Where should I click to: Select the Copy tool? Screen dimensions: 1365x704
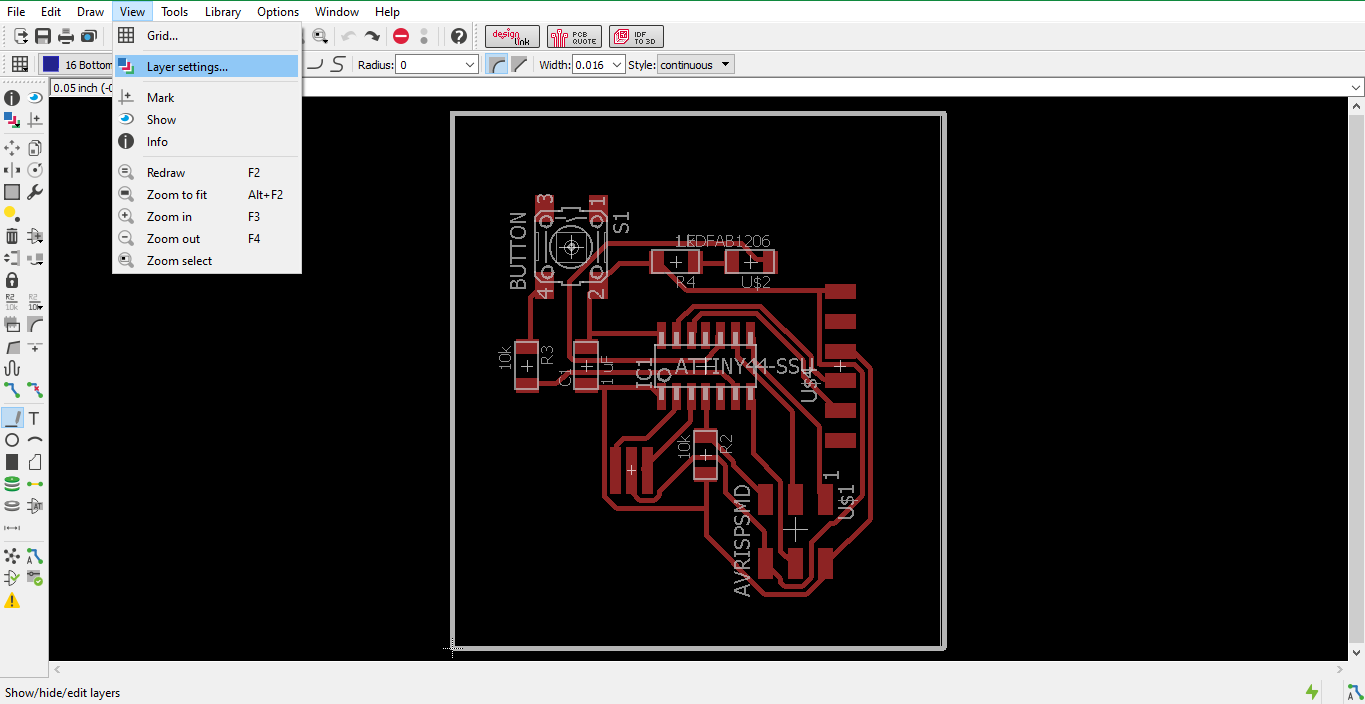pos(35,148)
